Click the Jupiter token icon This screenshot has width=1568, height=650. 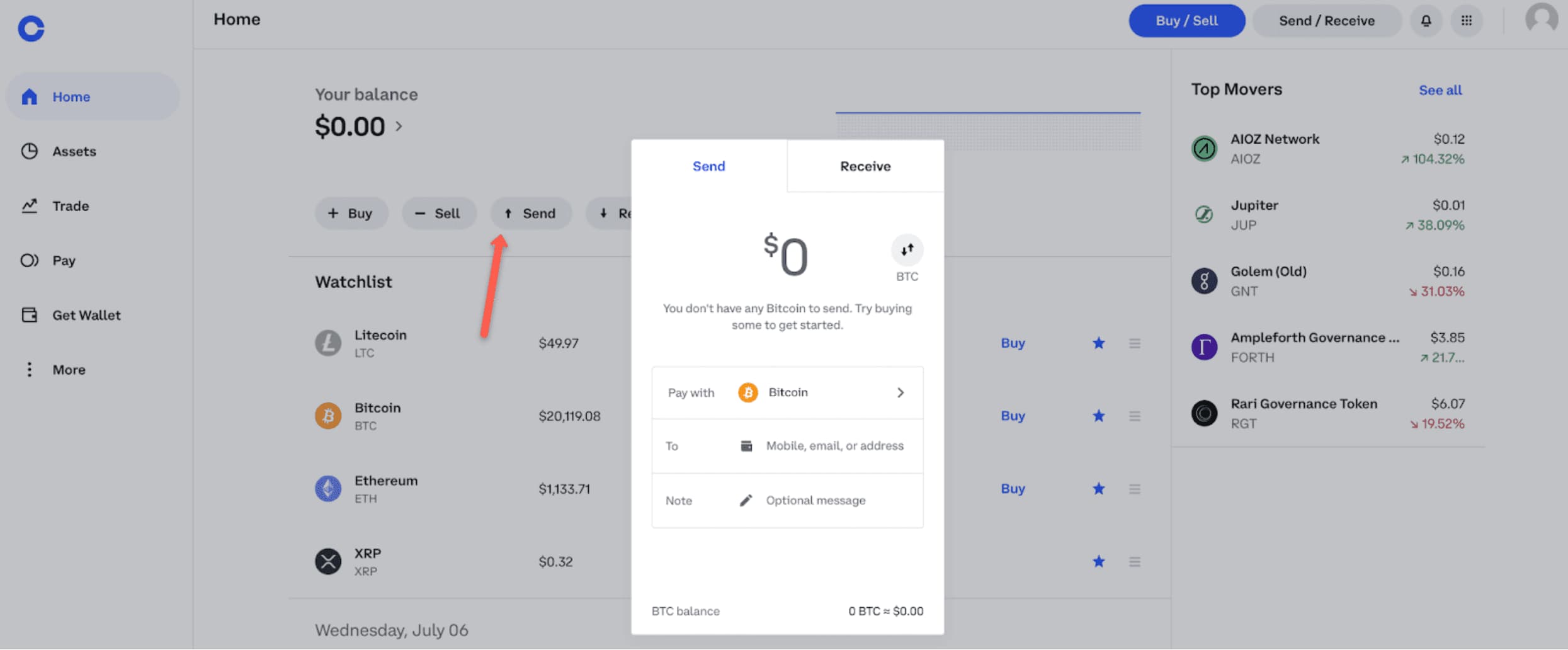[x=1204, y=215]
